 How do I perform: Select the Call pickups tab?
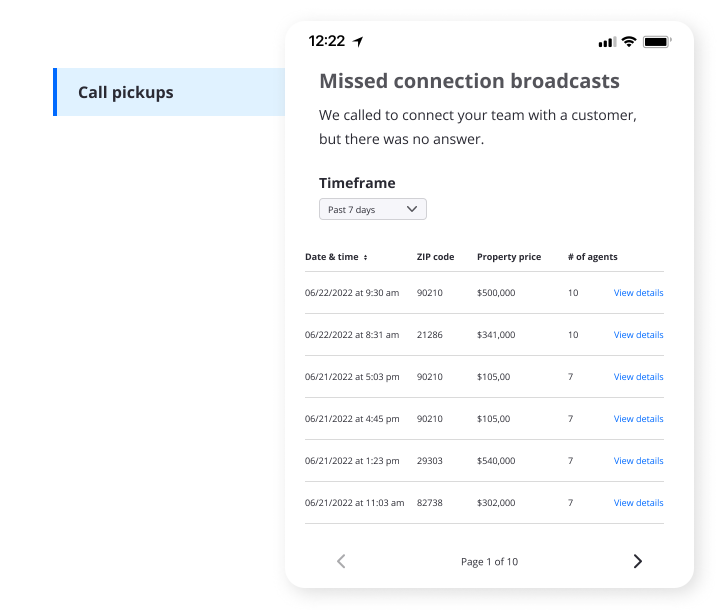[169, 92]
